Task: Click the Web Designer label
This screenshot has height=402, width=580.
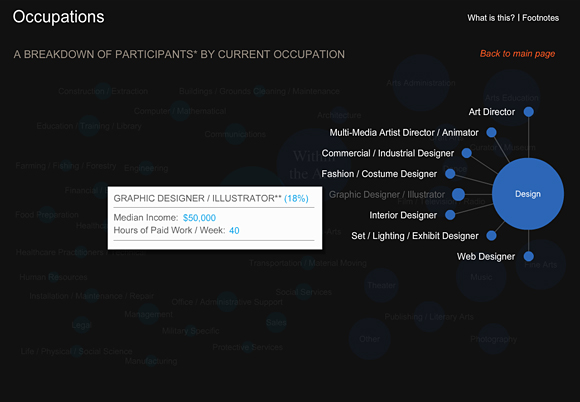Action: (x=486, y=256)
